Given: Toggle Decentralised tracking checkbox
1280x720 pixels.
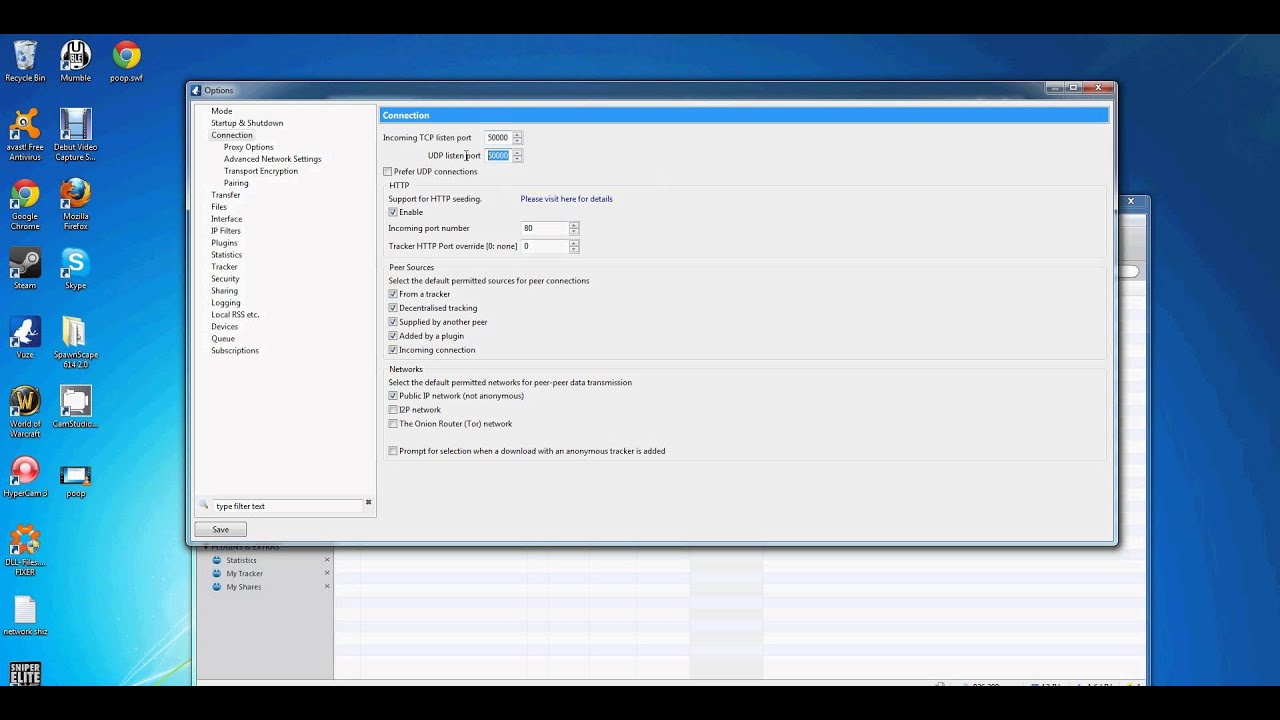Looking at the screenshot, I should coord(393,308).
